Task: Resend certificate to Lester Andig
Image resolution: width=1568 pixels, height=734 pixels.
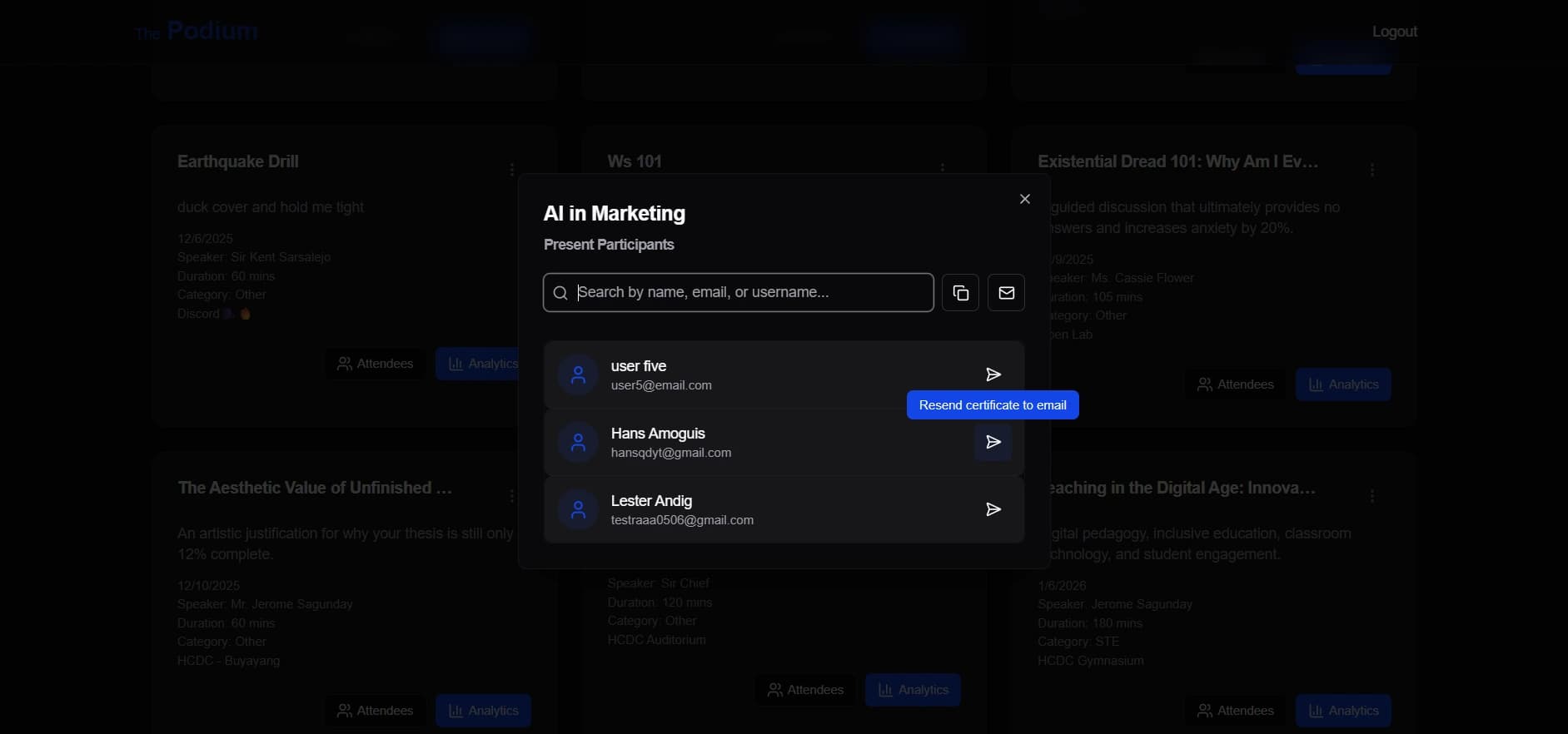Action: [993, 509]
